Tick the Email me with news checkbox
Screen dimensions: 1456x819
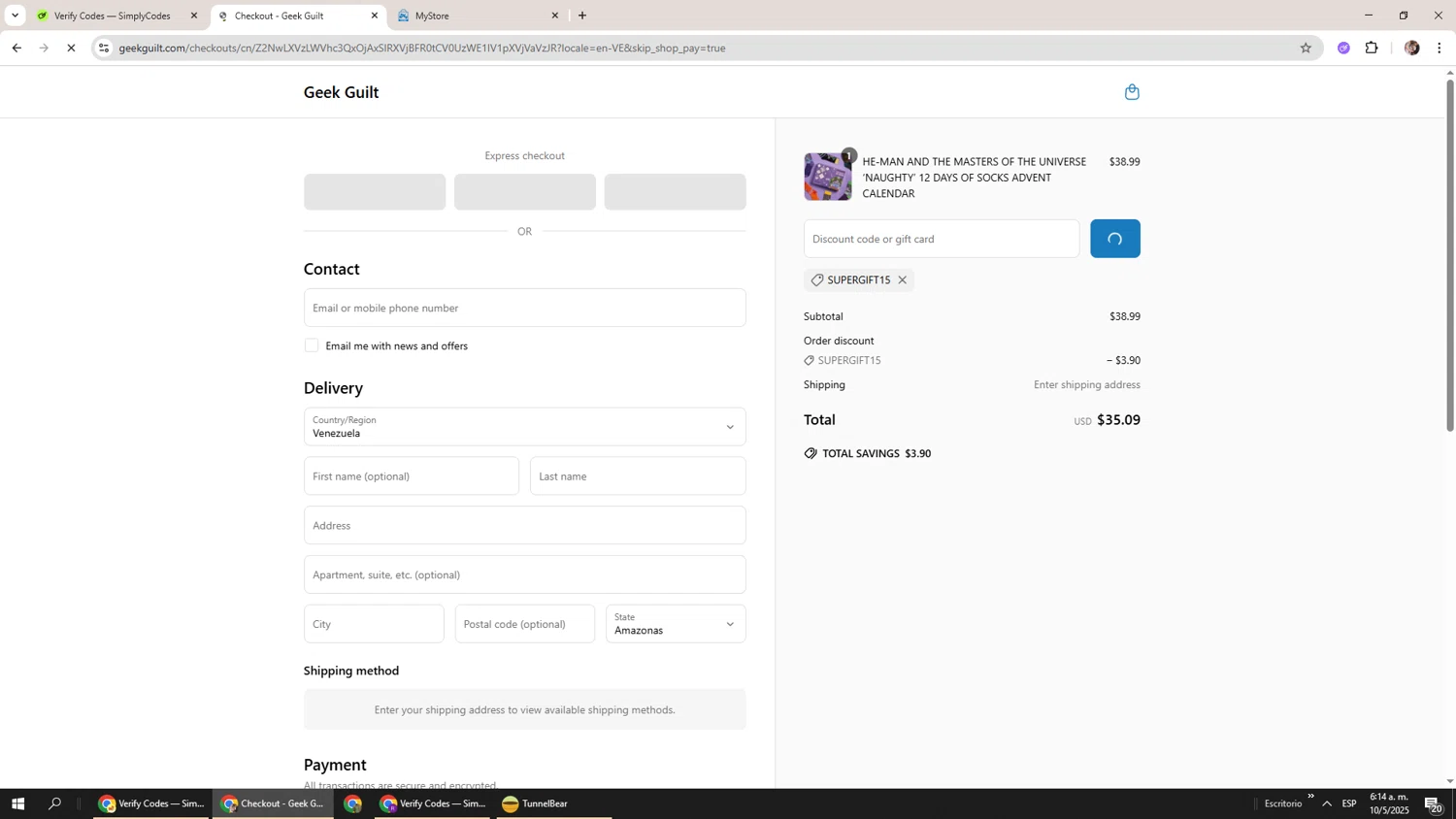tap(312, 345)
